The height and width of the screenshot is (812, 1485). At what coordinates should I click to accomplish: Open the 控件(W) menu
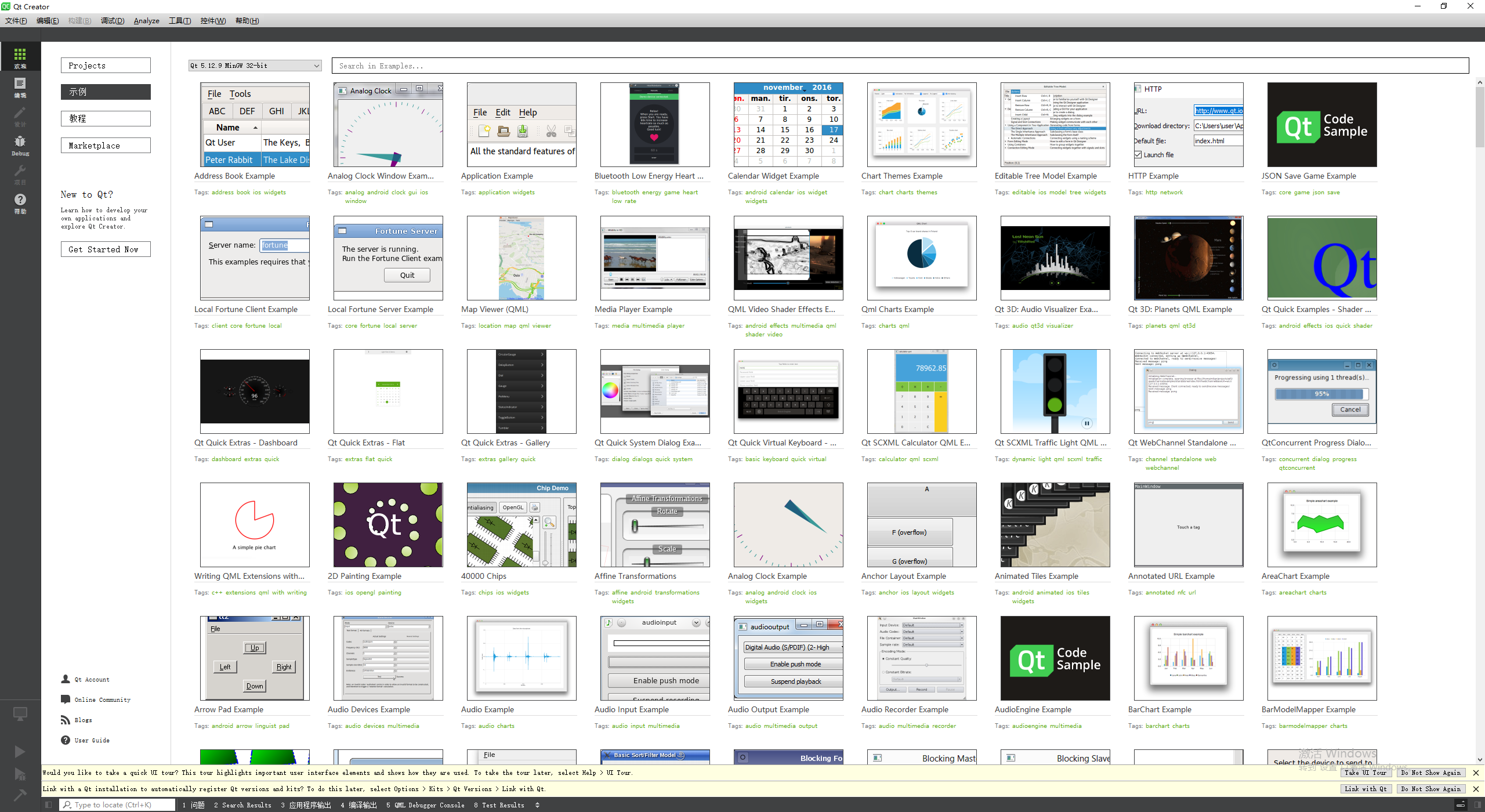213,21
